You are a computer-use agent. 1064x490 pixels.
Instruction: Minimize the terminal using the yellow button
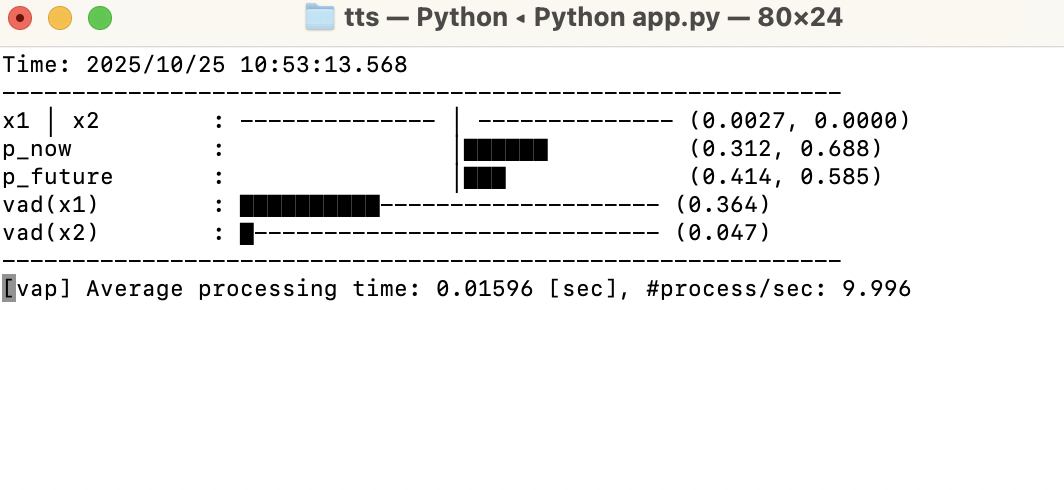(60, 18)
